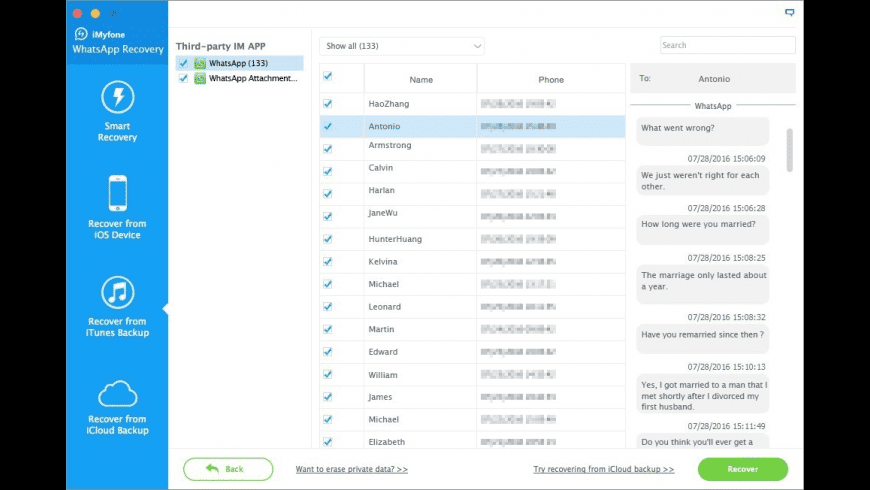
Task: Uncheck the Martin row checkbox
Action: (327, 329)
